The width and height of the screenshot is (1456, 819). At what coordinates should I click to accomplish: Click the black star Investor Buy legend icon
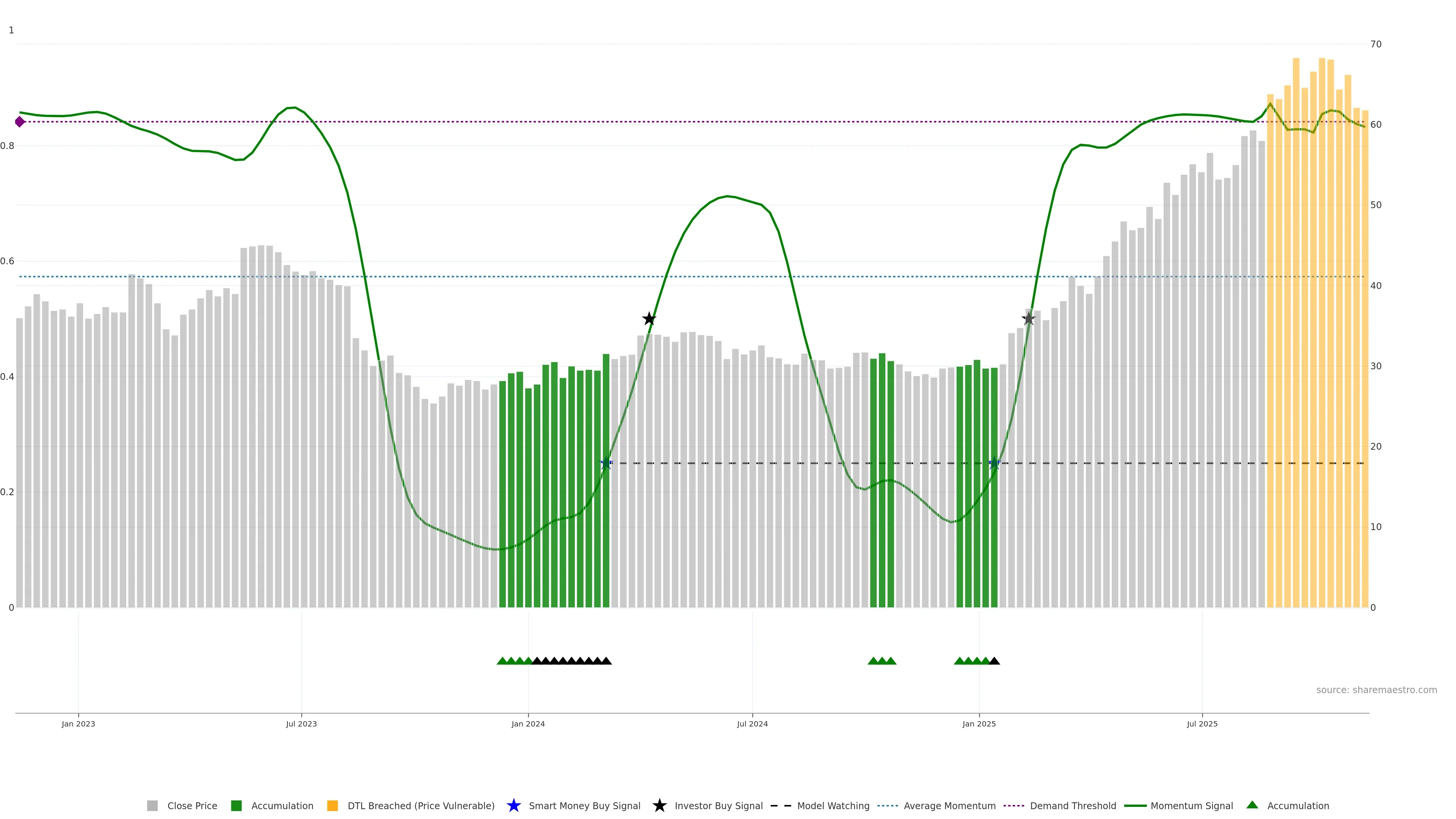(x=659, y=805)
